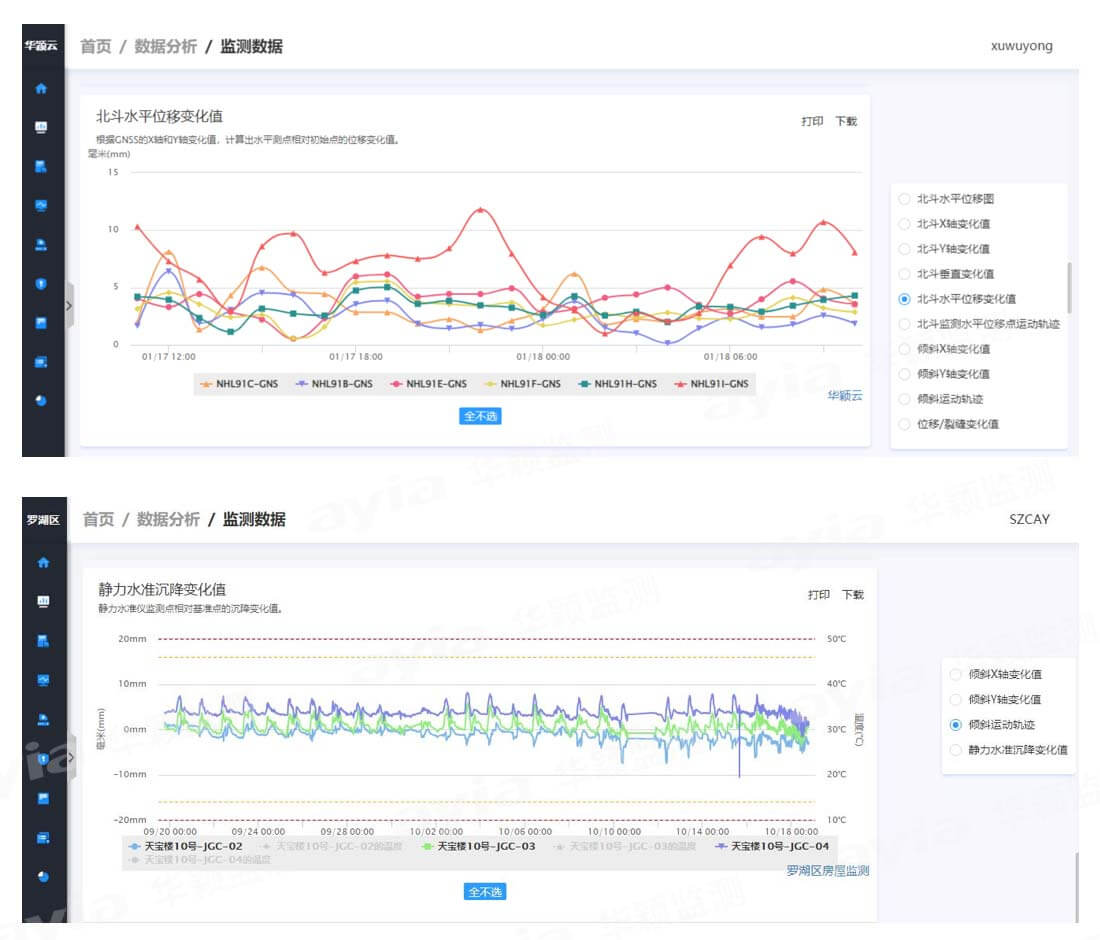The height and width of the screenshot is (940, 1100).
Task: Select the 倾斜X轴变化值 radio option
Action: (904, 348)
